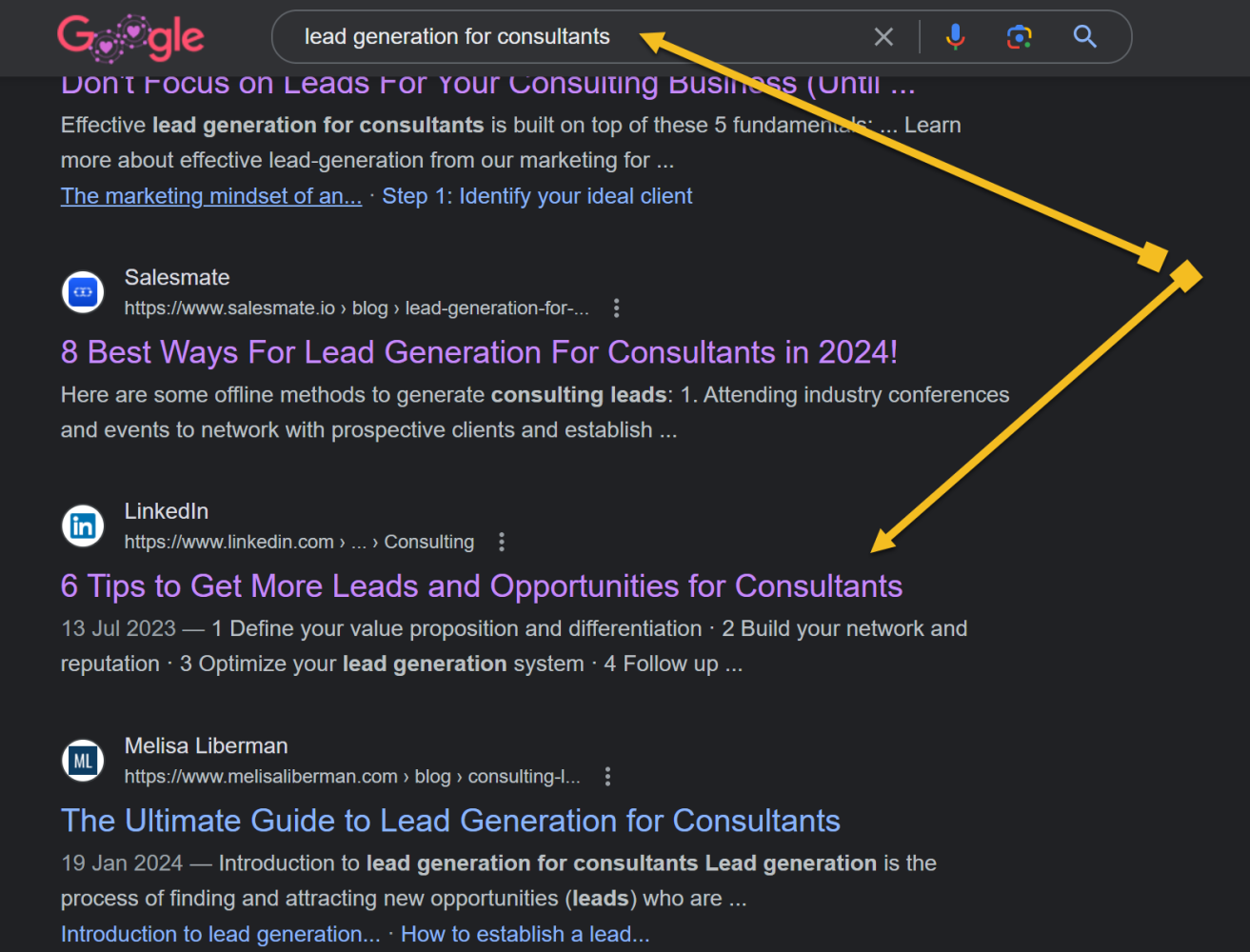The height and width of the screenshot is (952, 1250).
Task: Click the search magnifier icon
Action: [1084, 36]
